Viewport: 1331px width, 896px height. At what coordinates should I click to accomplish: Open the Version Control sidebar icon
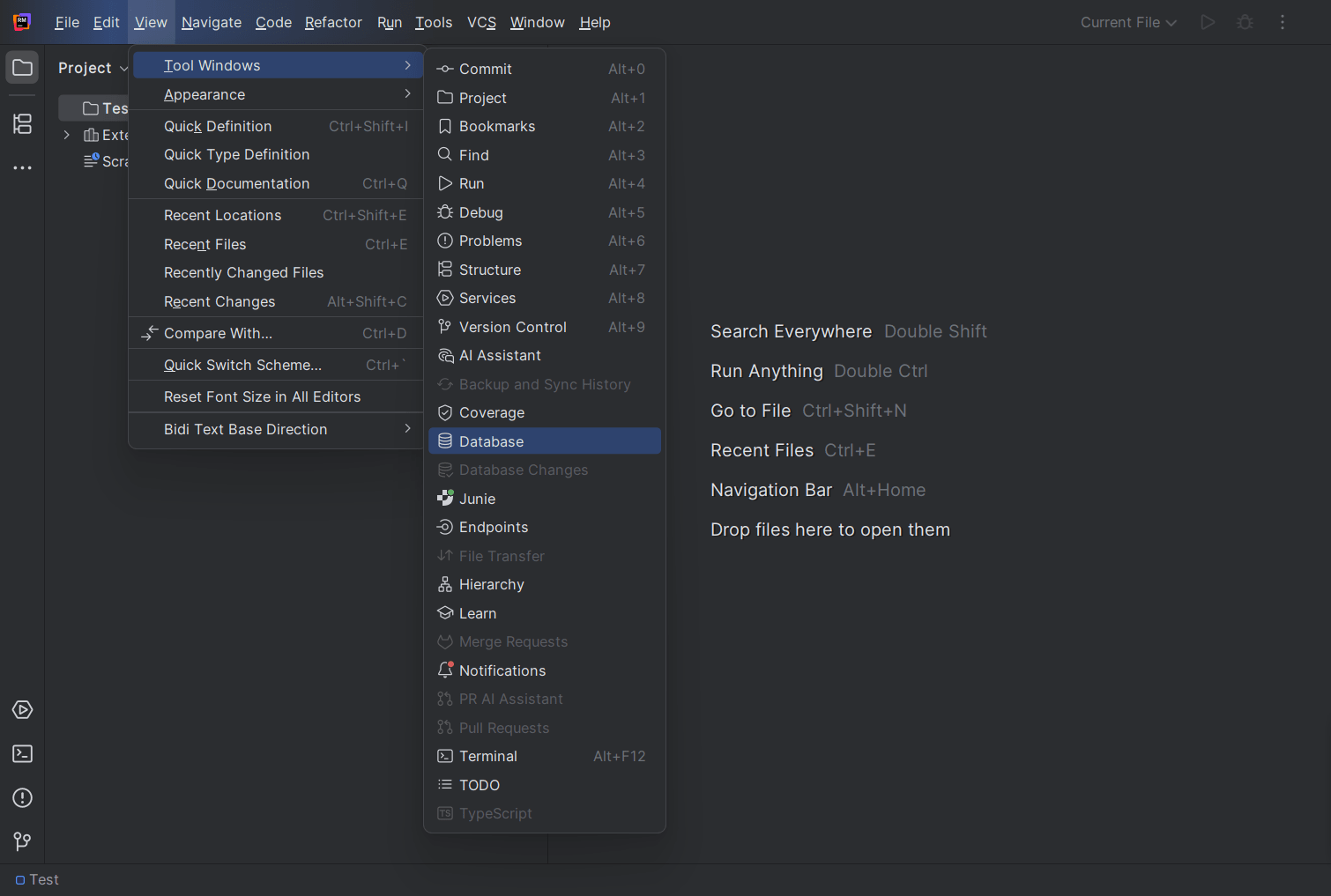[x=22, y=840]
